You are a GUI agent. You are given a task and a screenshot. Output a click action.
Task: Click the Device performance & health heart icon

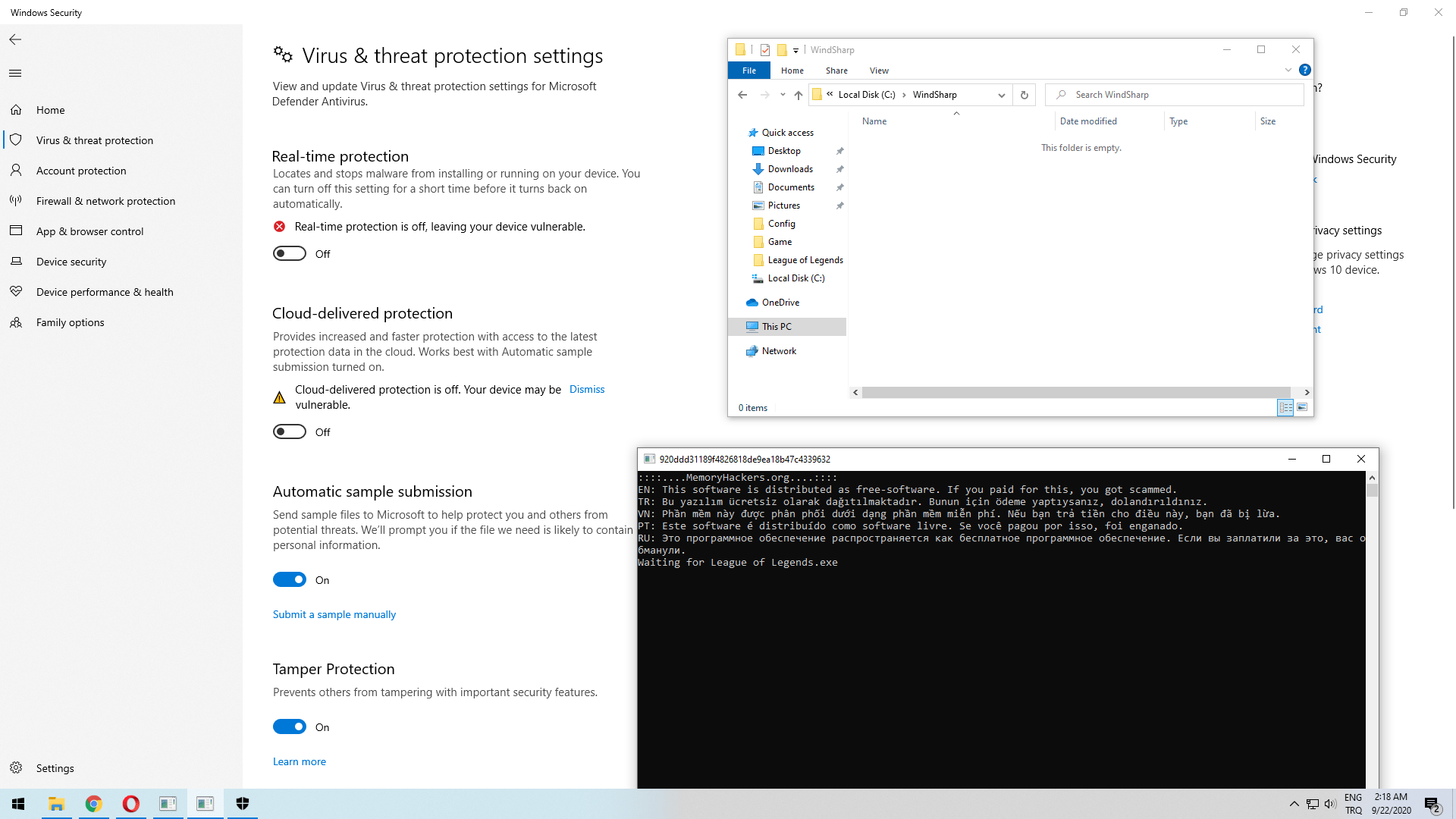coord(16,292)
